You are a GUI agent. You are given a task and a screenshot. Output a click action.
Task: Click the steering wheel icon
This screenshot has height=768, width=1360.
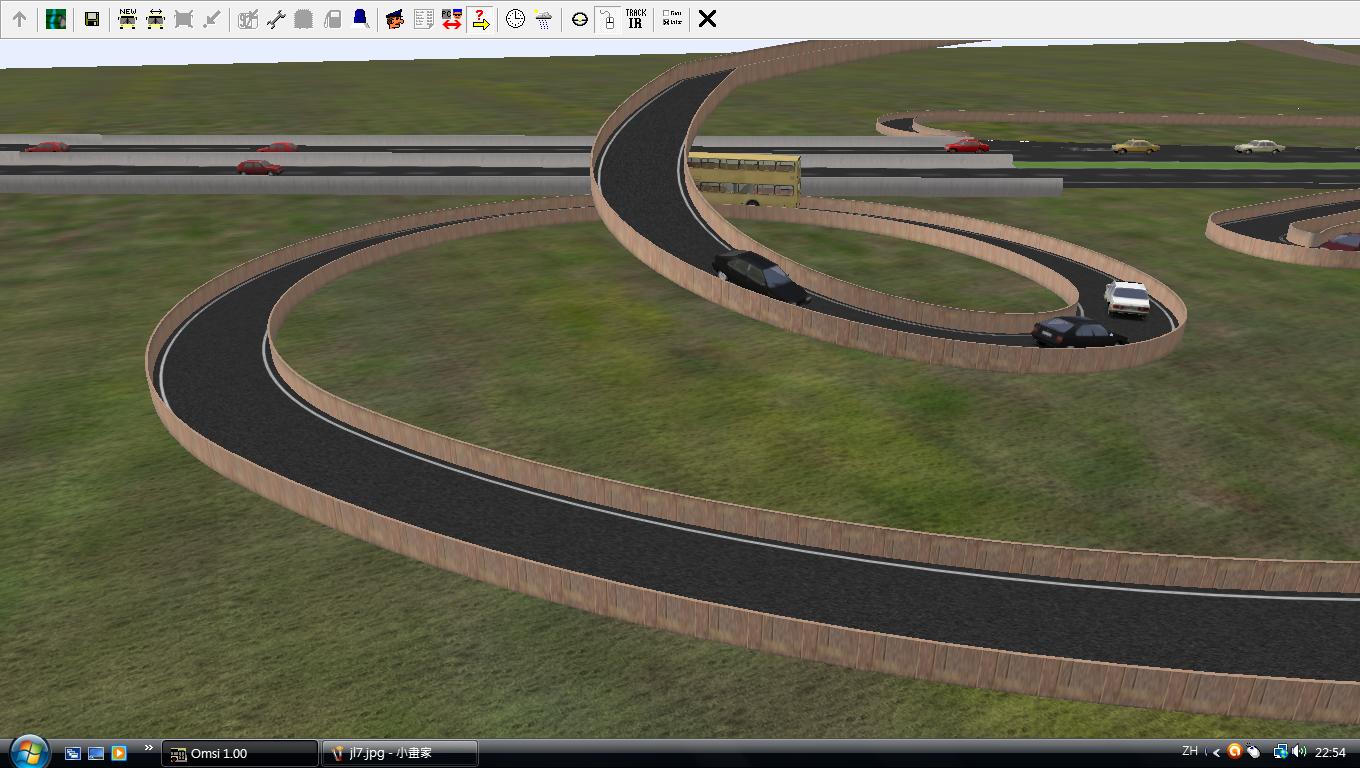579,19
